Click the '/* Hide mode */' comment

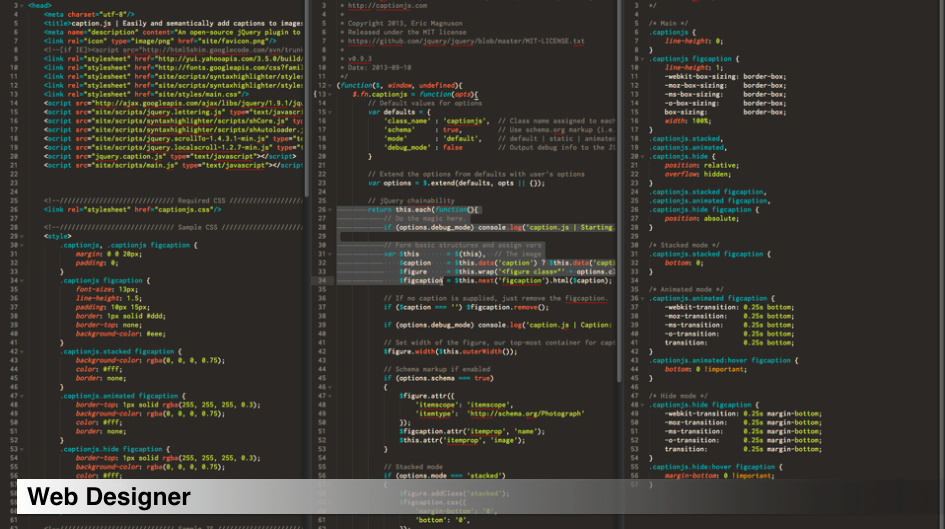680,396
